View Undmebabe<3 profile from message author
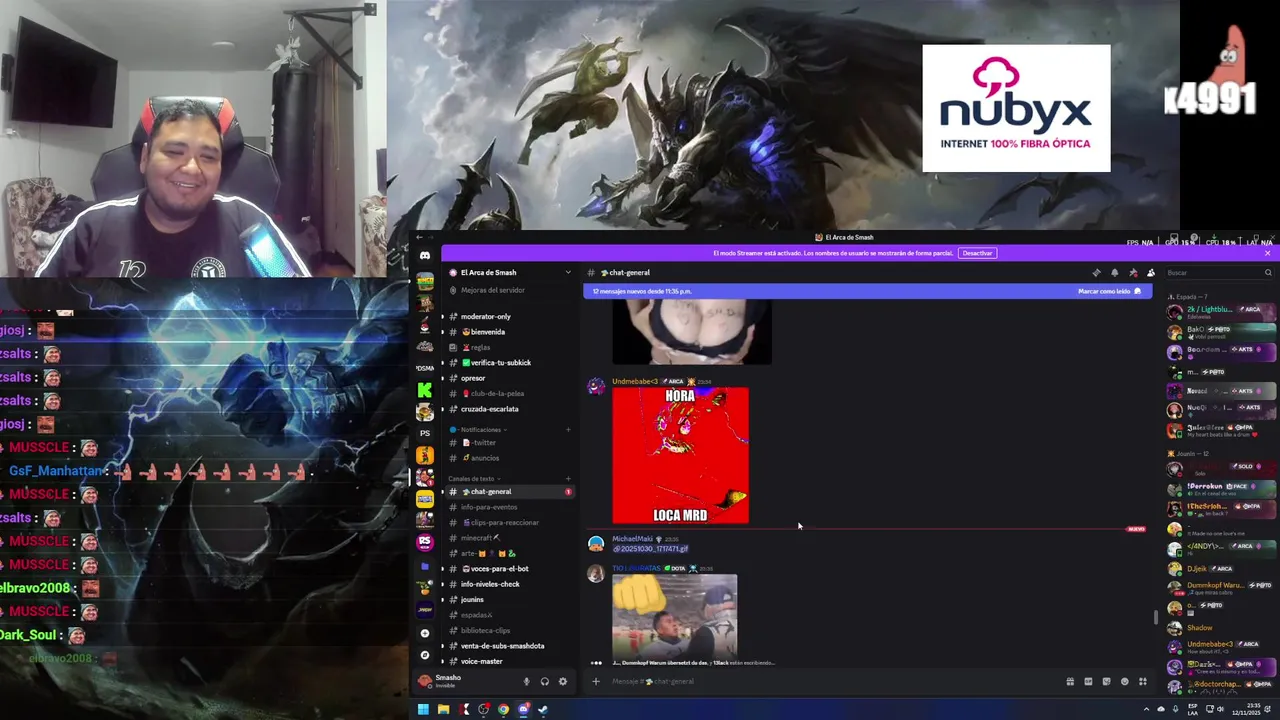Viewport: 1280px width, 720px height. point(635,381)
